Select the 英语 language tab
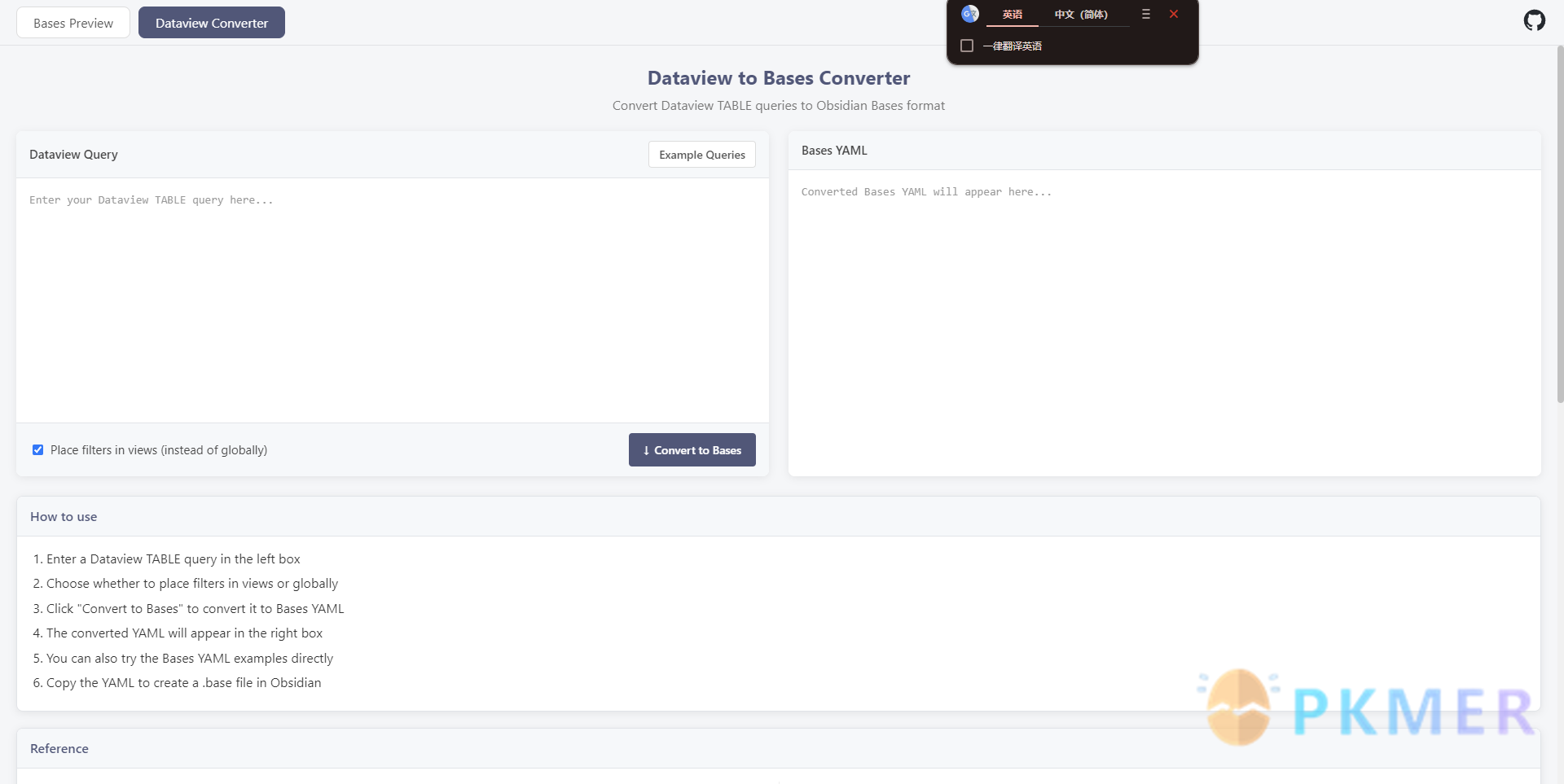The height and width of the screenshot is (784, 1564). click(1012, 15)
